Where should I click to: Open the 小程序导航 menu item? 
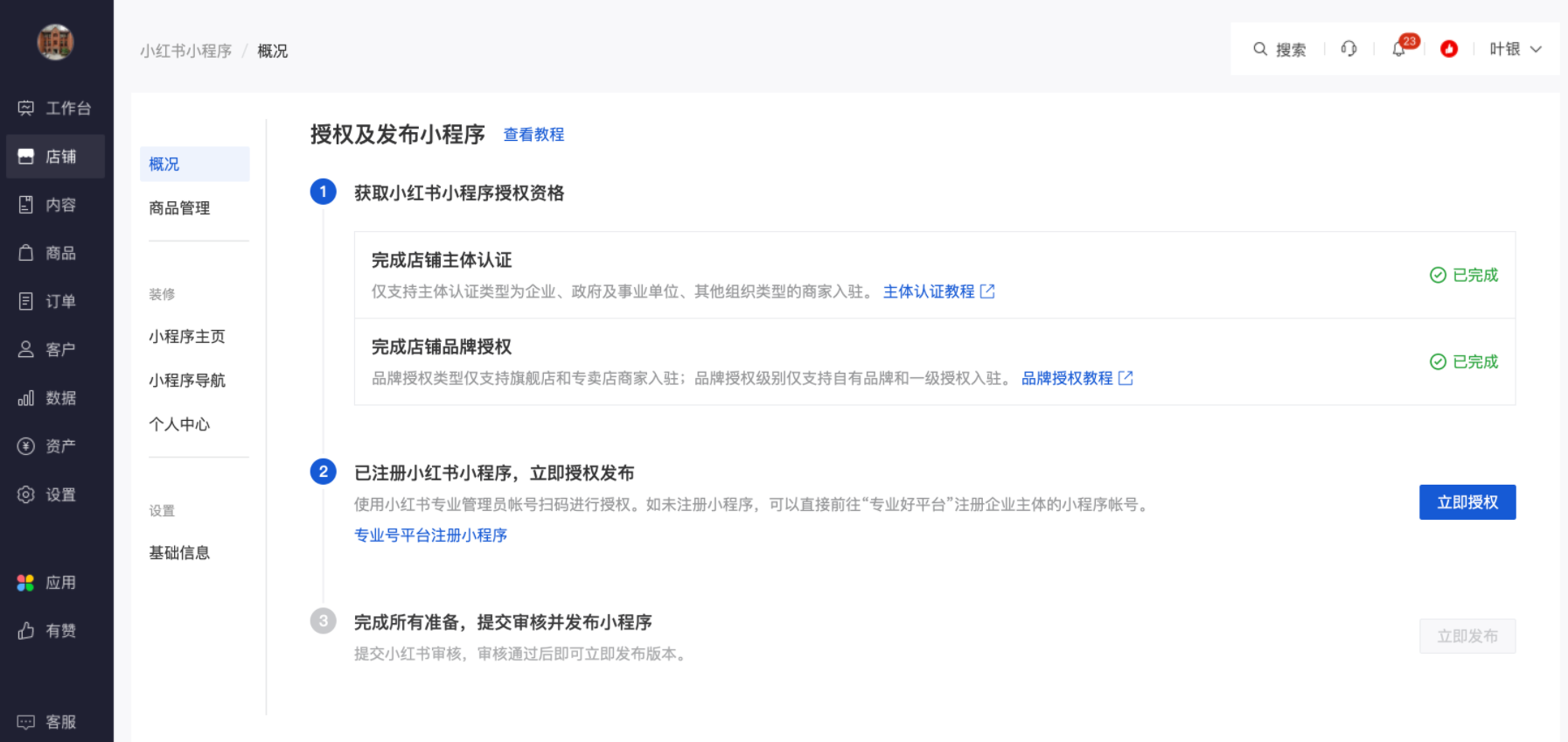point(187,381)
